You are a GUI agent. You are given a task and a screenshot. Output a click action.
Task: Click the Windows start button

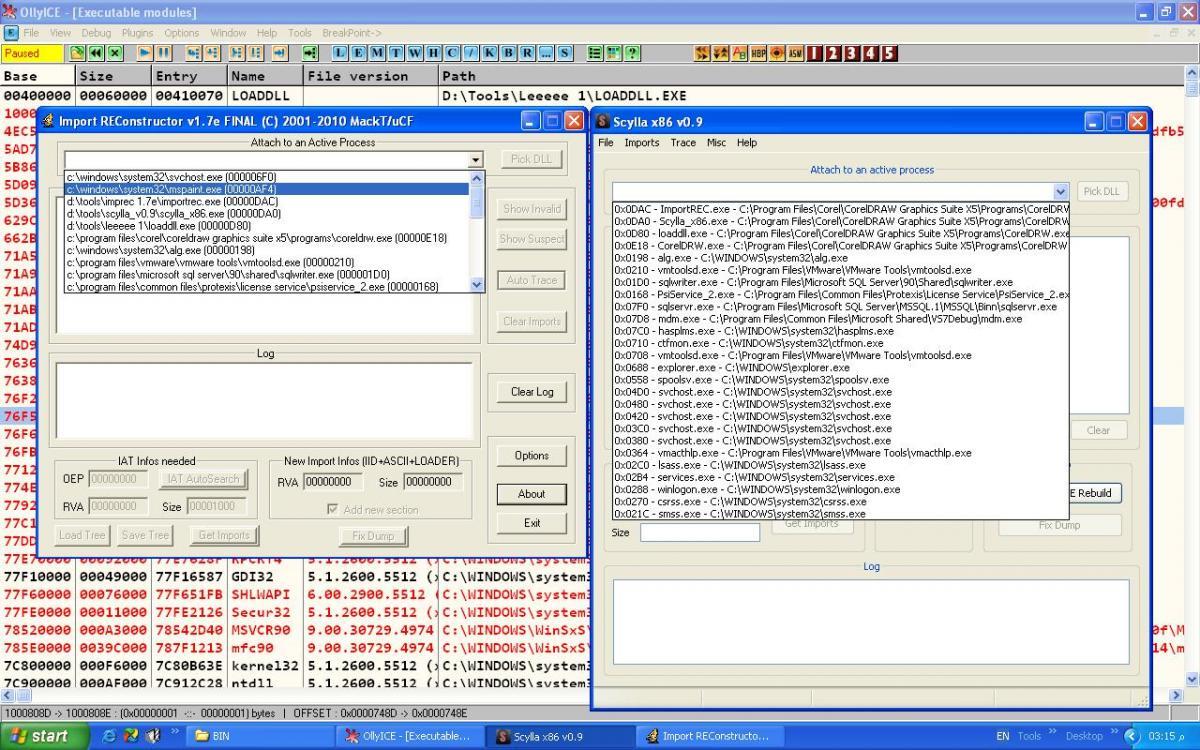[x=43, y=736]
